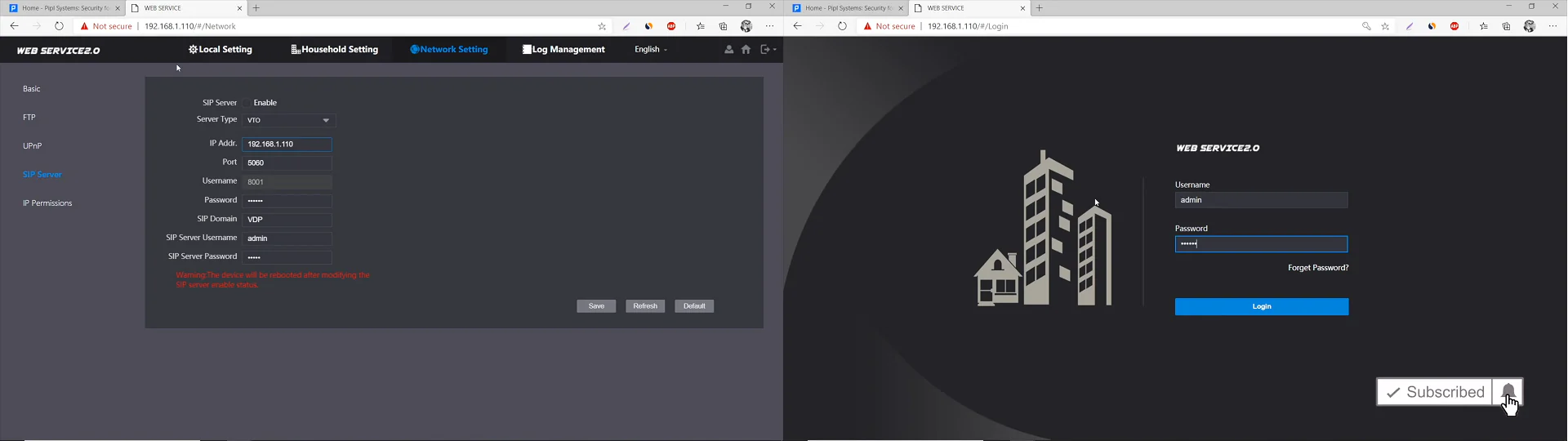Select FTP in the network sidebar

tap(29, 118)
